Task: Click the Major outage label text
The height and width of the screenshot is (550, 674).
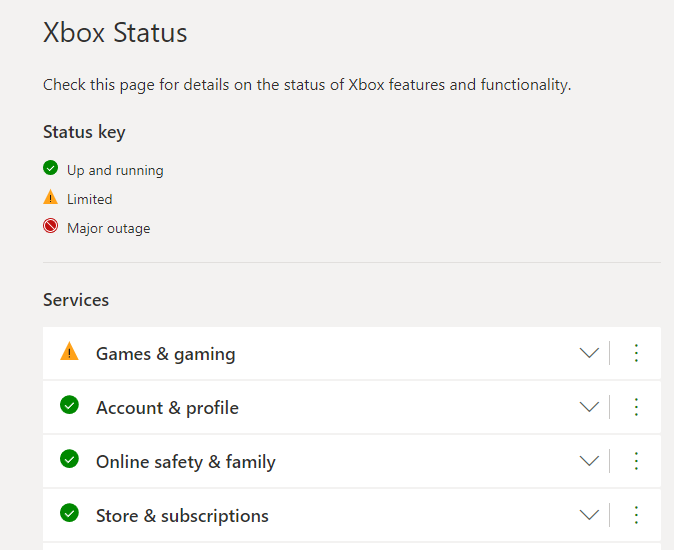Action: 108,228
